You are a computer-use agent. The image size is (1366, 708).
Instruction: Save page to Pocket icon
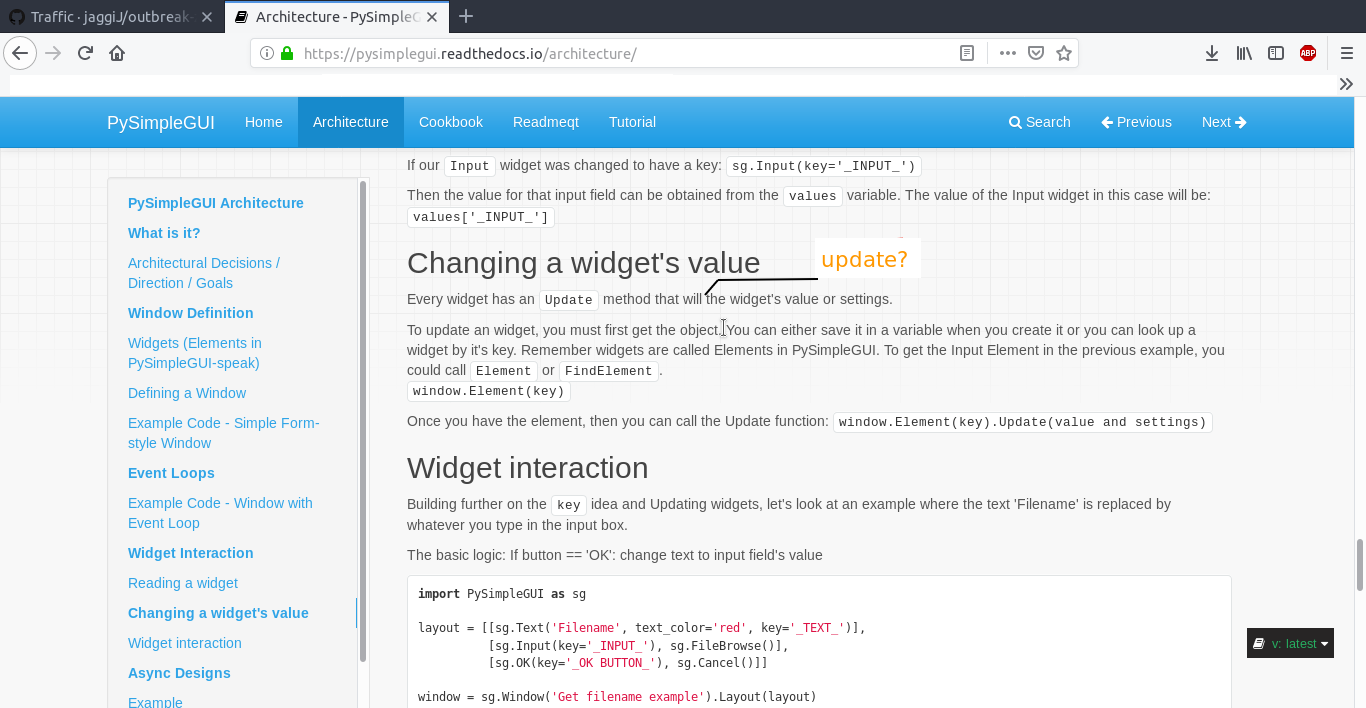click(1037, 54)
